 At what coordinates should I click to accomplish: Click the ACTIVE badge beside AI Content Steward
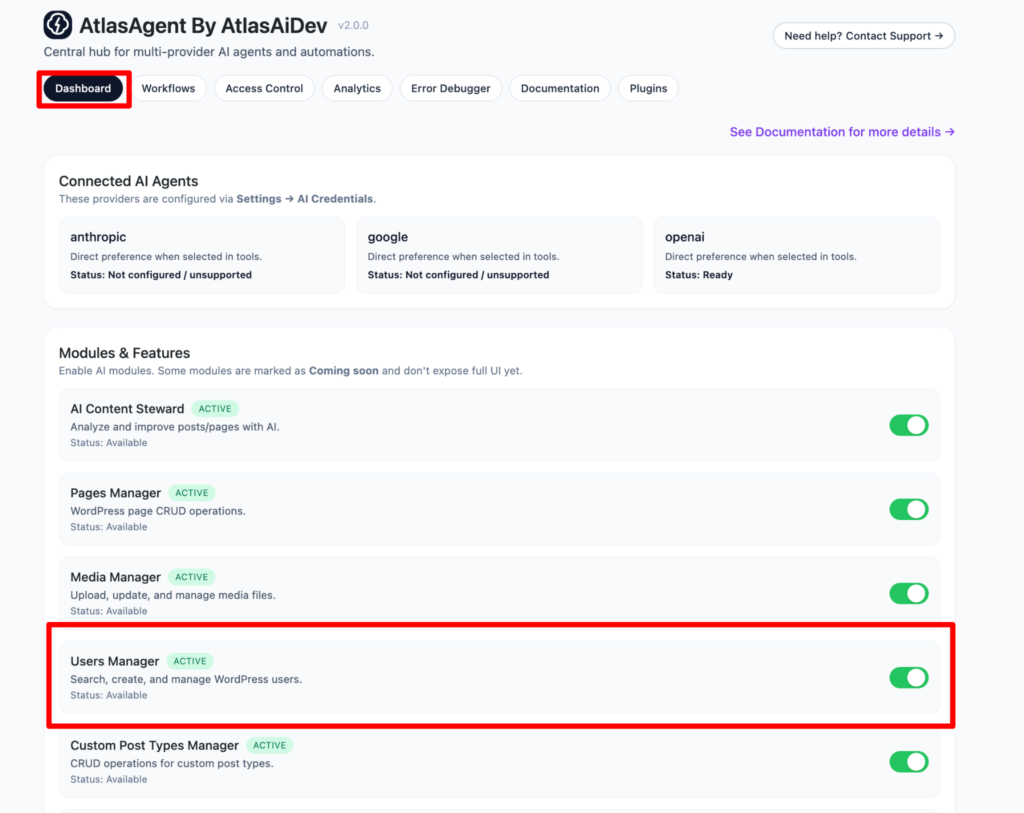click(215, 409)
